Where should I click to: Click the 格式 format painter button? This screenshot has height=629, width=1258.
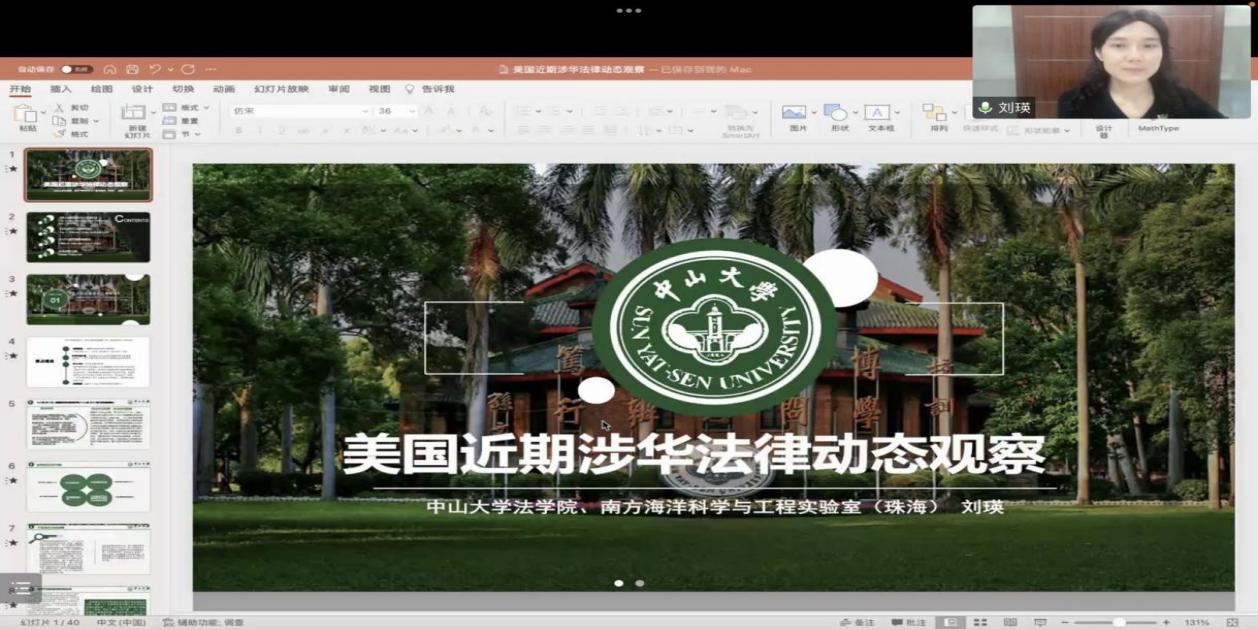71,134
